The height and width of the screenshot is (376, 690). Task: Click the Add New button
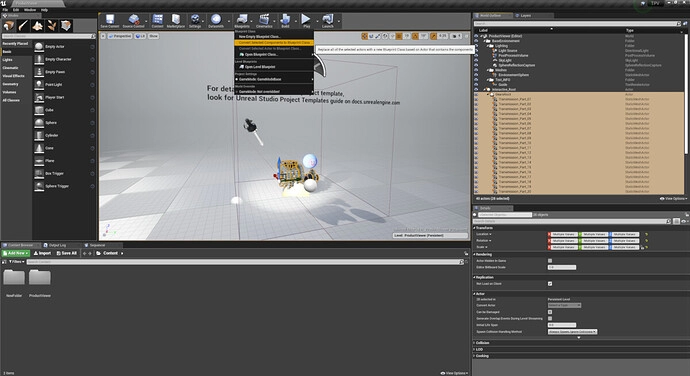tap(15, 253)
